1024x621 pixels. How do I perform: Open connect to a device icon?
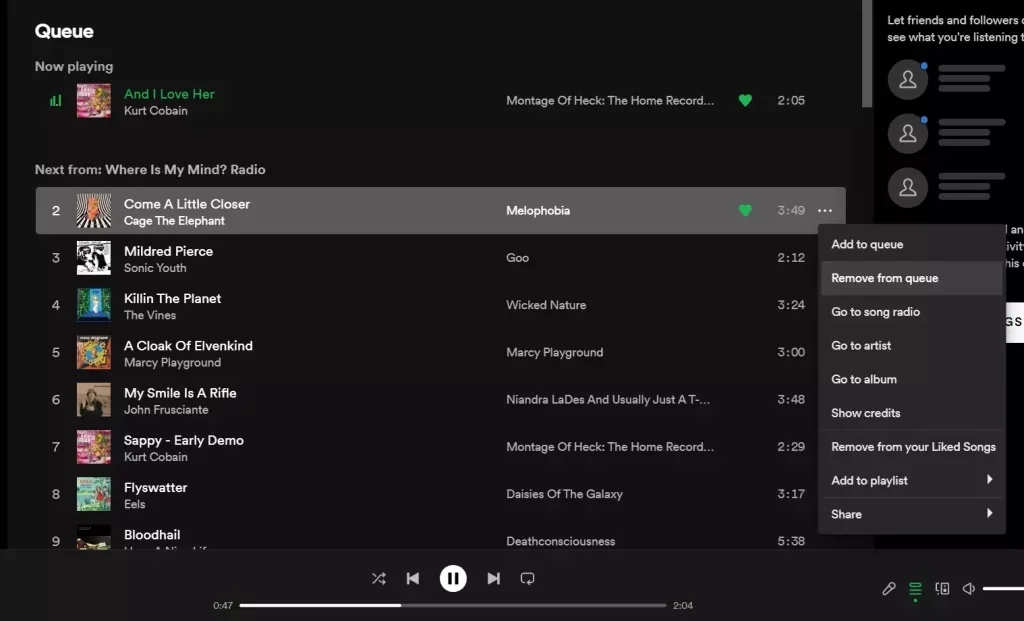pyautogui.click(x=942, y=588)
